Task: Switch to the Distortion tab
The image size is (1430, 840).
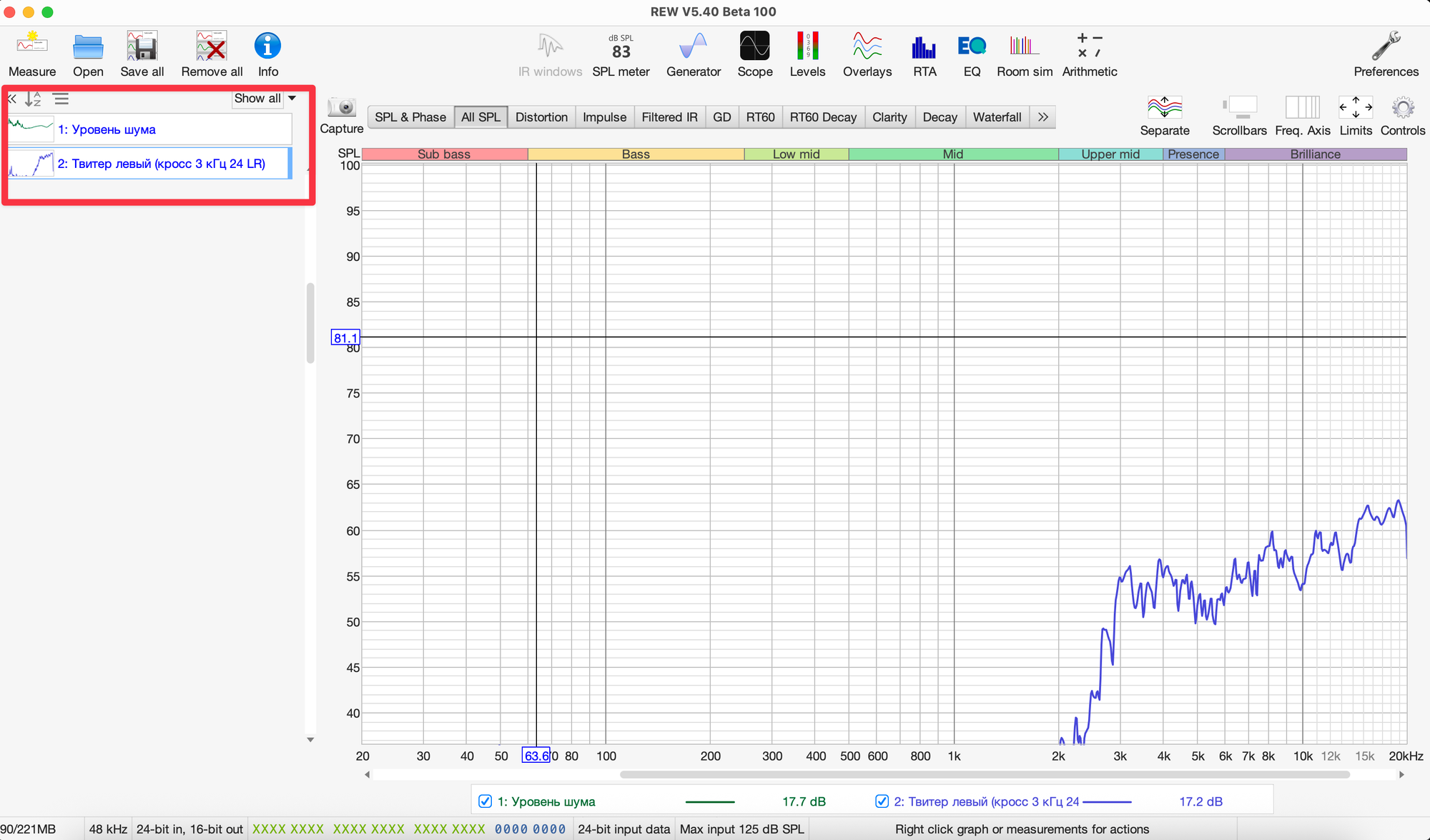Action: click(541, 117)
